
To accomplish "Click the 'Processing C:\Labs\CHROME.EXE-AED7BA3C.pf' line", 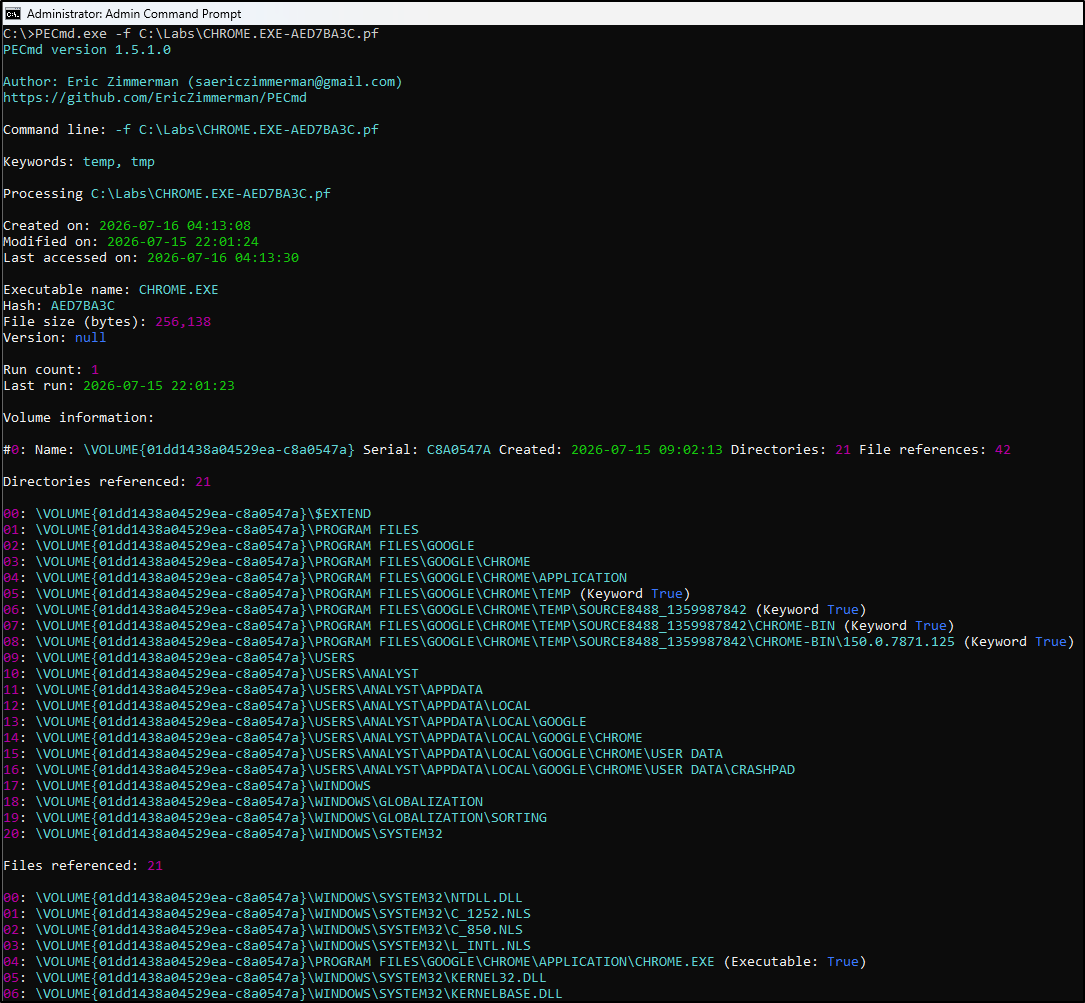I will coord(167,193).
